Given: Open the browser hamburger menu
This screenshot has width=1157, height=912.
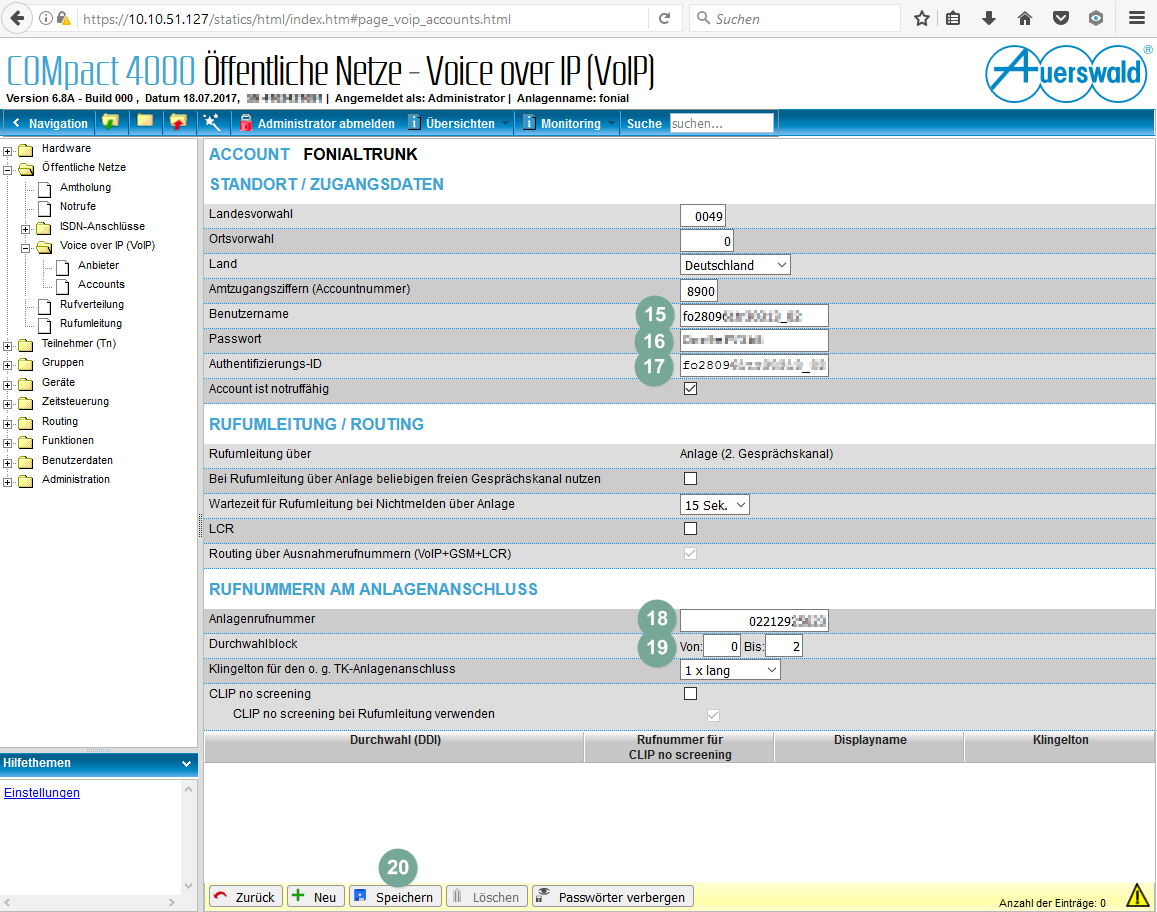Looking at the screenshot, I should point(1137,18).
